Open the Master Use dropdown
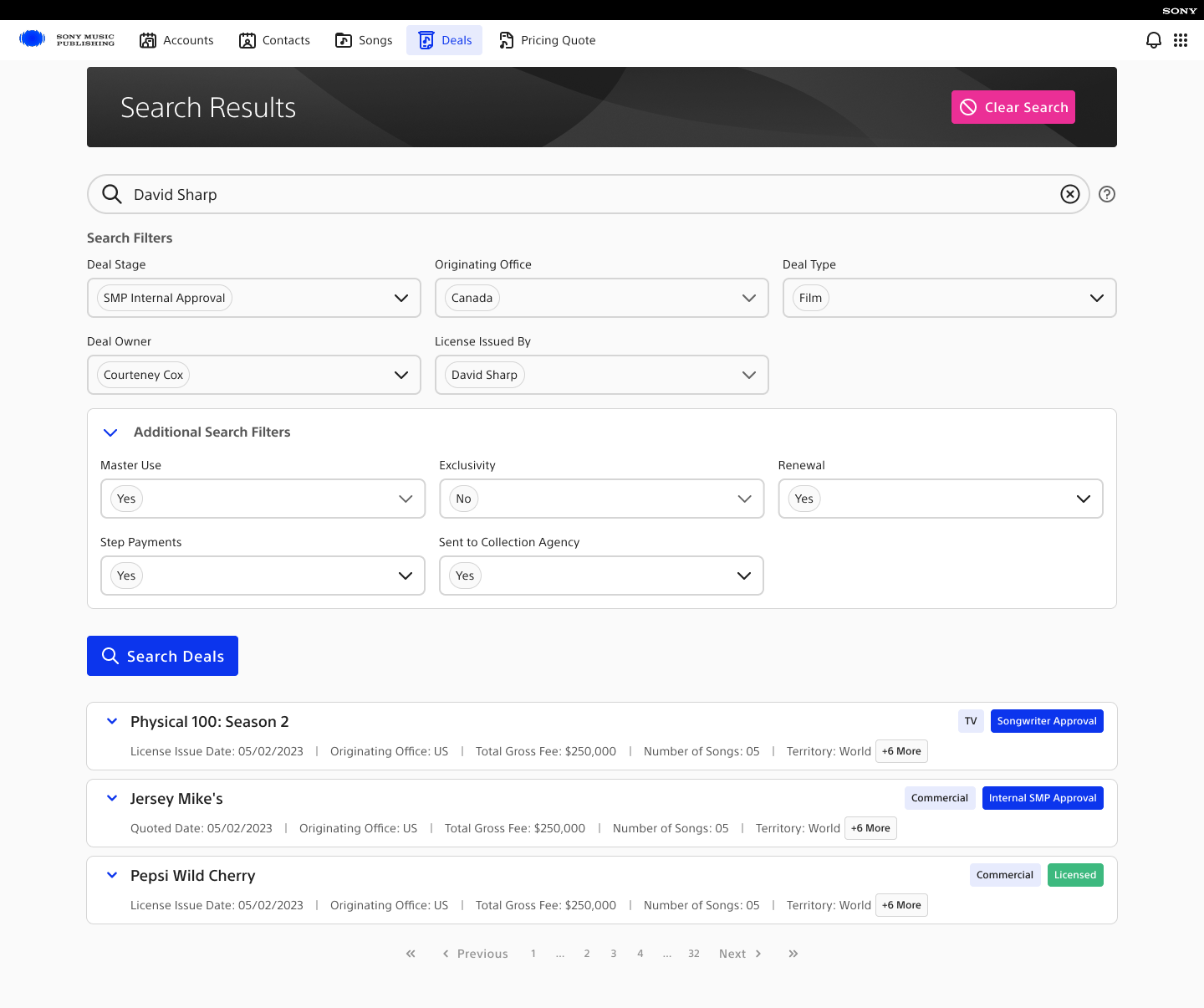The width and height of the screenshot is (1204, 1008). click(263, 499)
